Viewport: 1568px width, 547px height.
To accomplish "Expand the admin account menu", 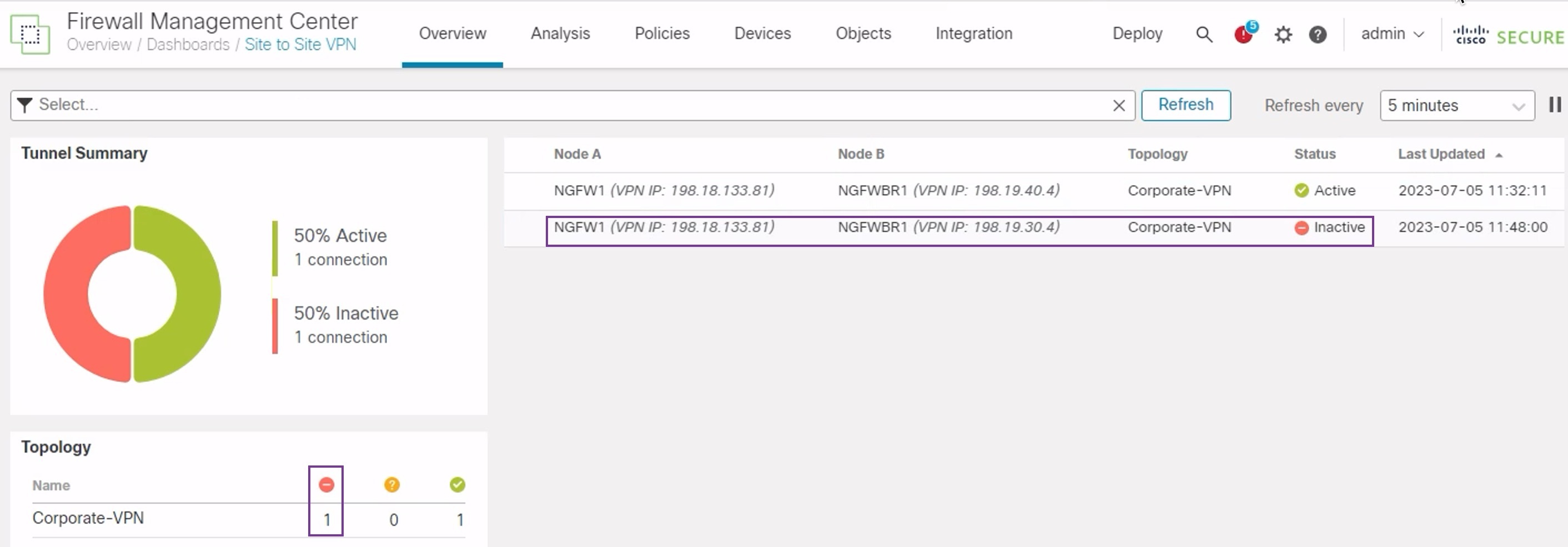I will [1393, 35].
